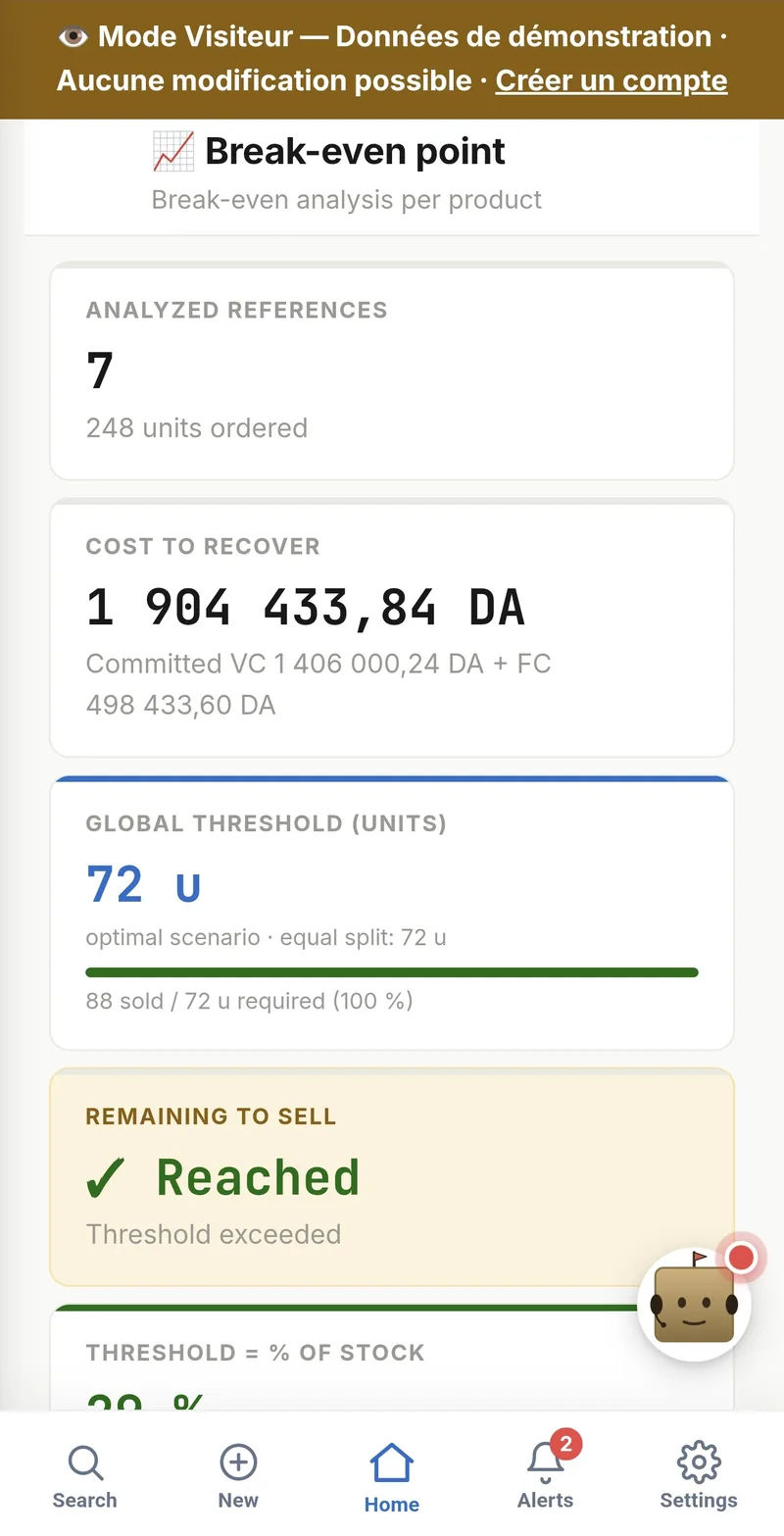This screenshot has height=1536, width=784.
Task: Click the Break-even point heading
Action: (355, 152)
